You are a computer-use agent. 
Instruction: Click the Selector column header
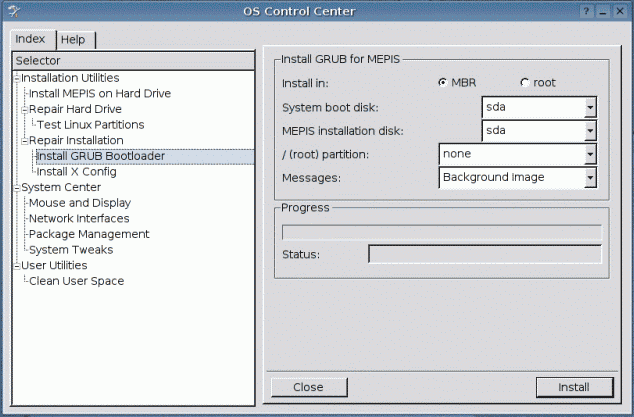[x=133, y=61]
